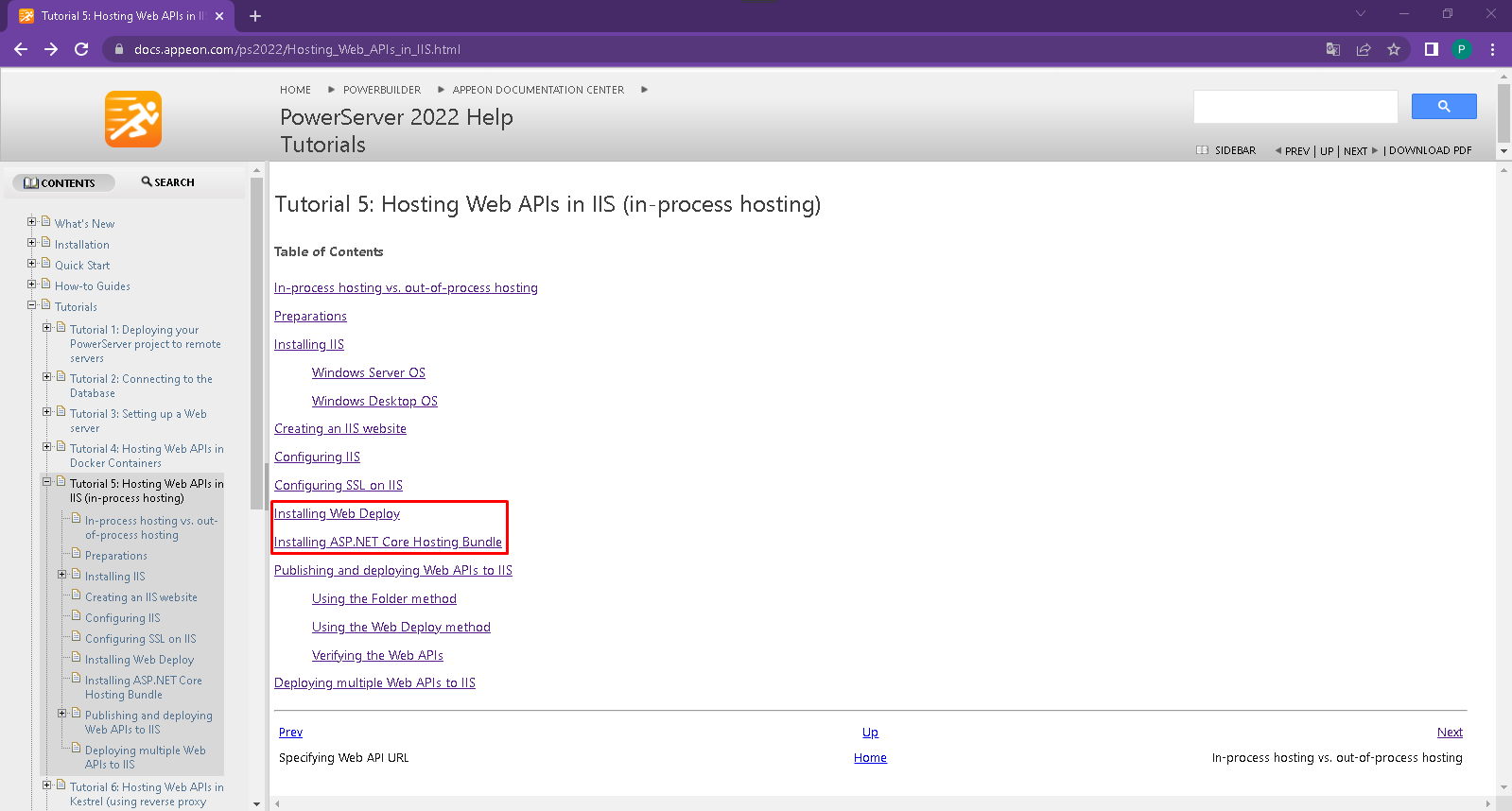
Task: Click the translate page icon
Action: pos(1332,49)
